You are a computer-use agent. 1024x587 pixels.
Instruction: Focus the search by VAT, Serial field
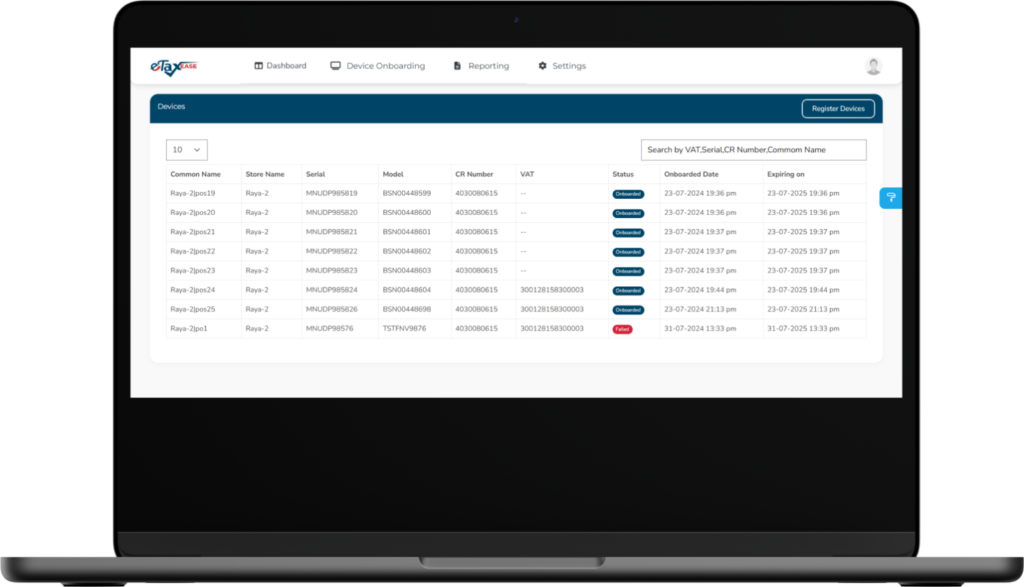(754, 150)
